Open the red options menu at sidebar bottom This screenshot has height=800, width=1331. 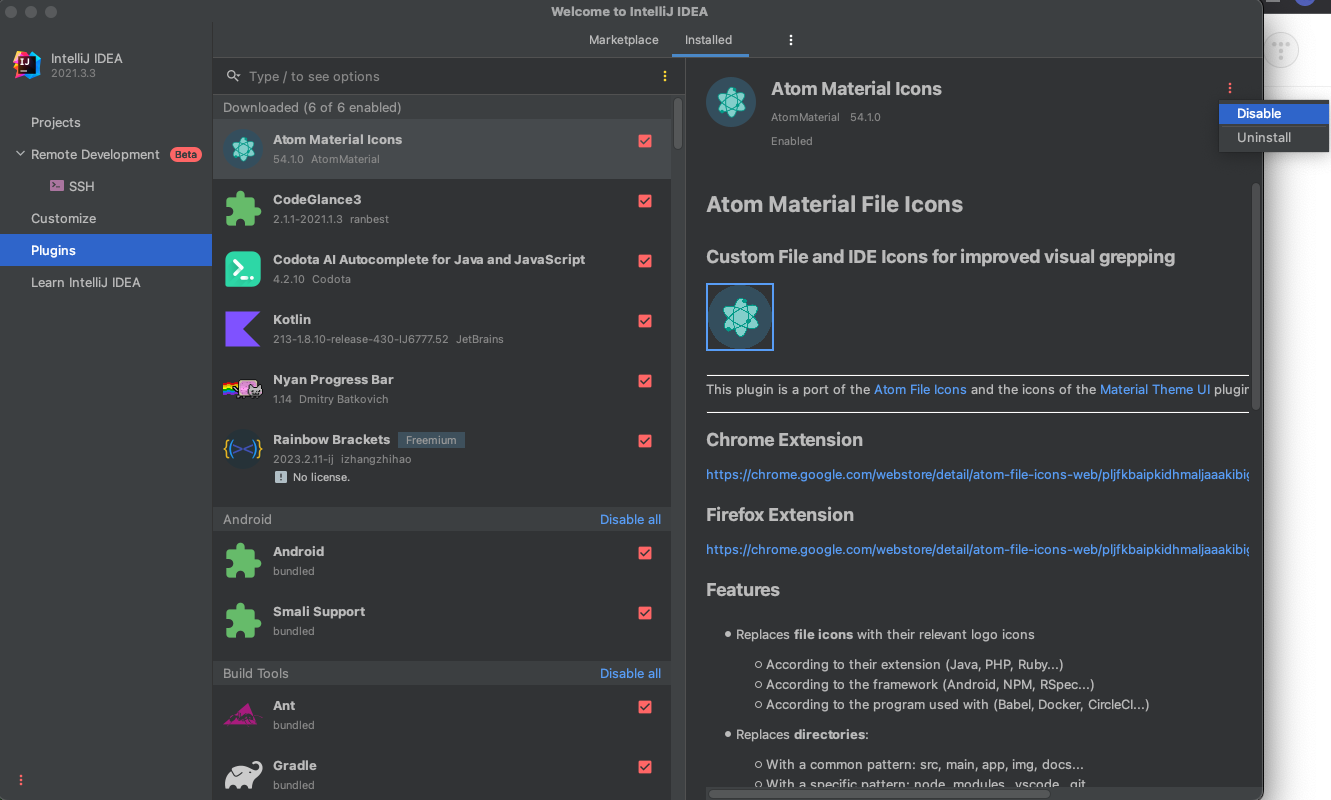click(x=20, y=780)
